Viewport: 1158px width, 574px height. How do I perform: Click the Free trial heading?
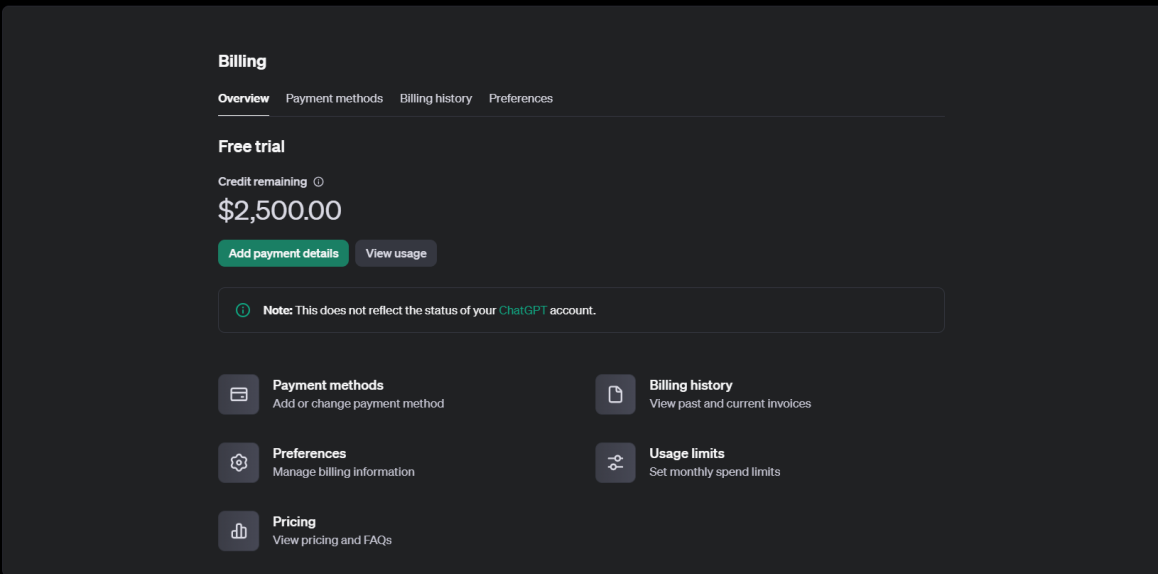[x=251, y=146]
